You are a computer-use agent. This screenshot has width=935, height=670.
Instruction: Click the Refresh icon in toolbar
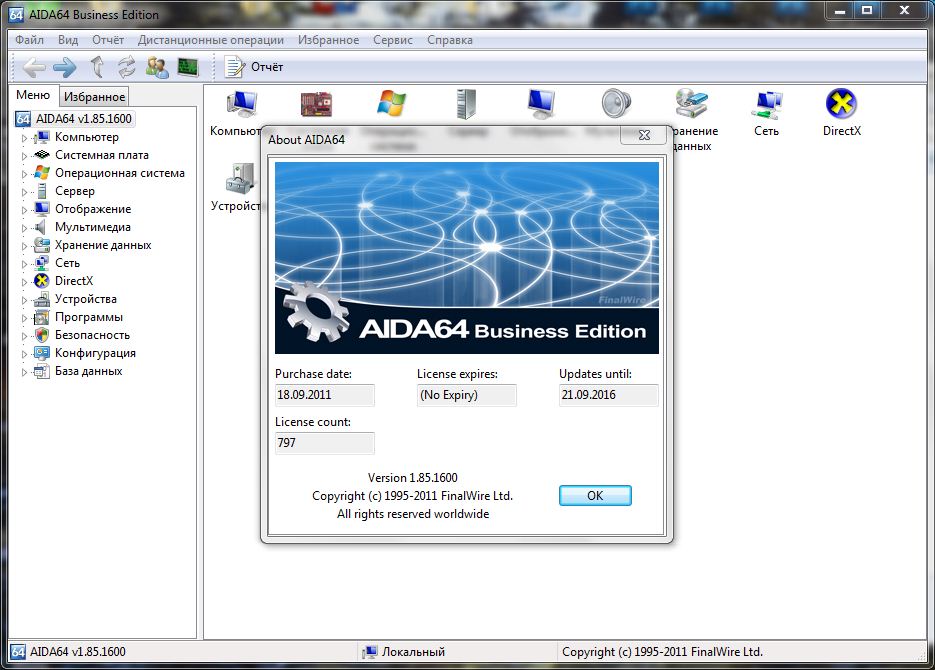click(127, 67)
